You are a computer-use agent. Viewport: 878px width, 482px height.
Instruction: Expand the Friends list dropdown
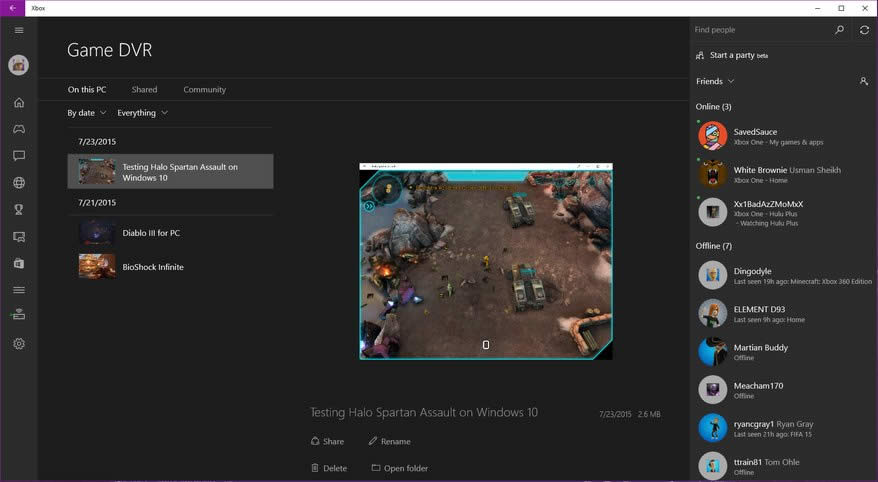(x=715, y=81)
